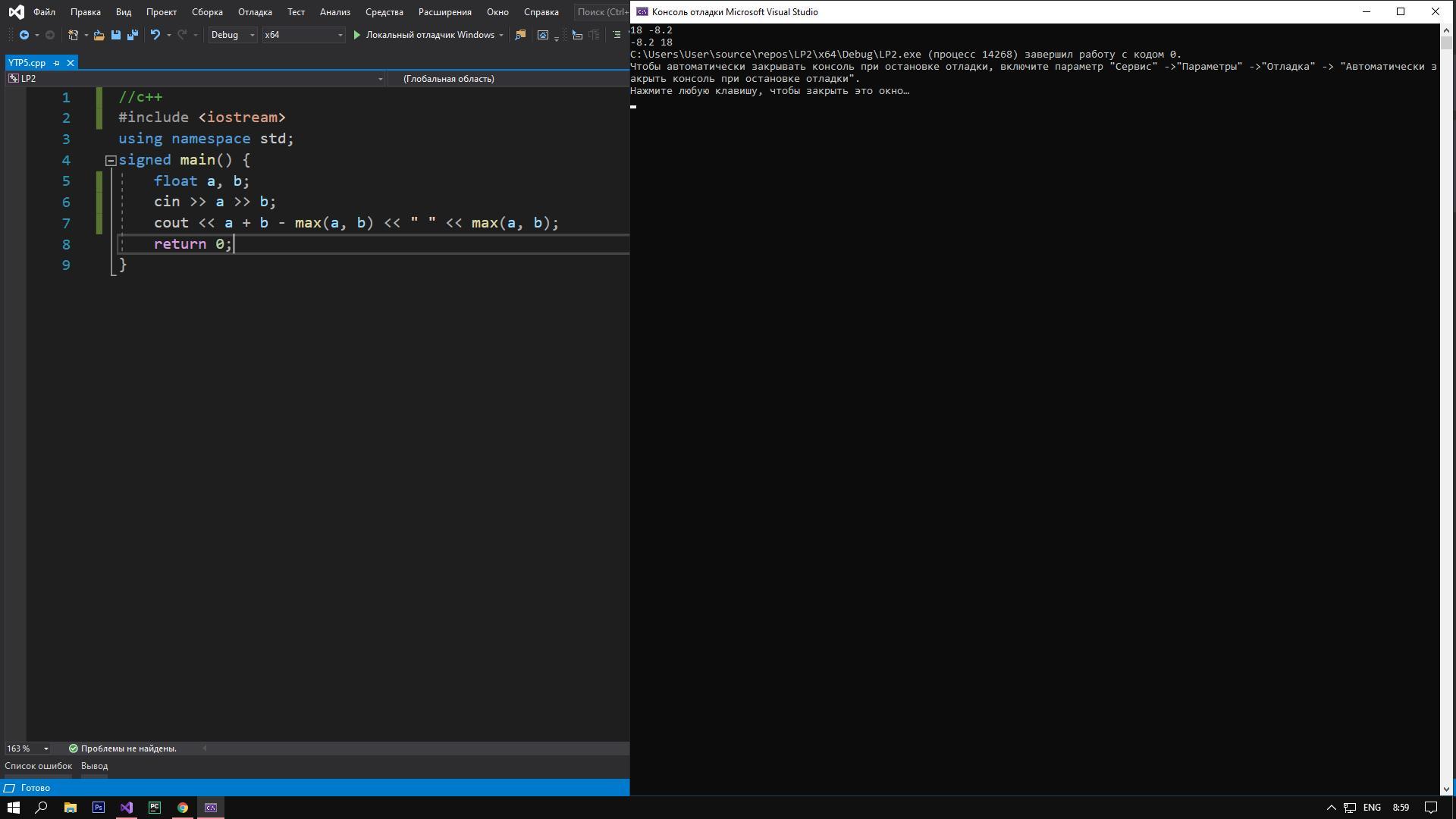Viewport: 1456px width, 819px height.
Task: Click the Save file icon
Action: click(x=116, y=35)
